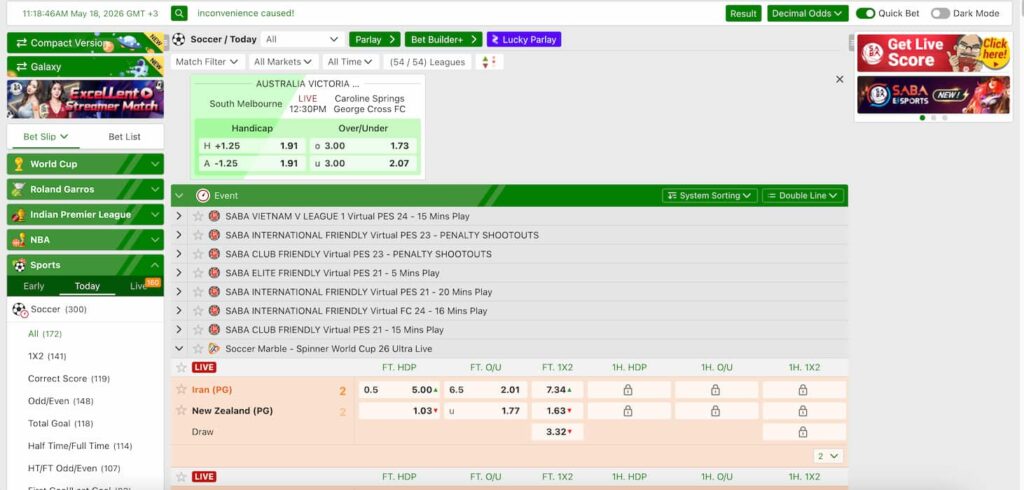Click locked 1H. O/U cell for New Zealand
Image resolution: width=1024 pixels, height=490 pixels.
pos(716,411)
